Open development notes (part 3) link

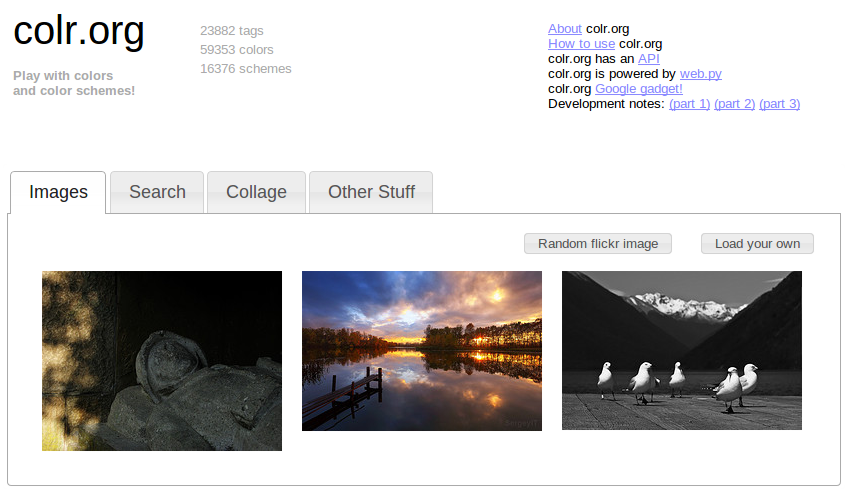click(x=779, y=104)
